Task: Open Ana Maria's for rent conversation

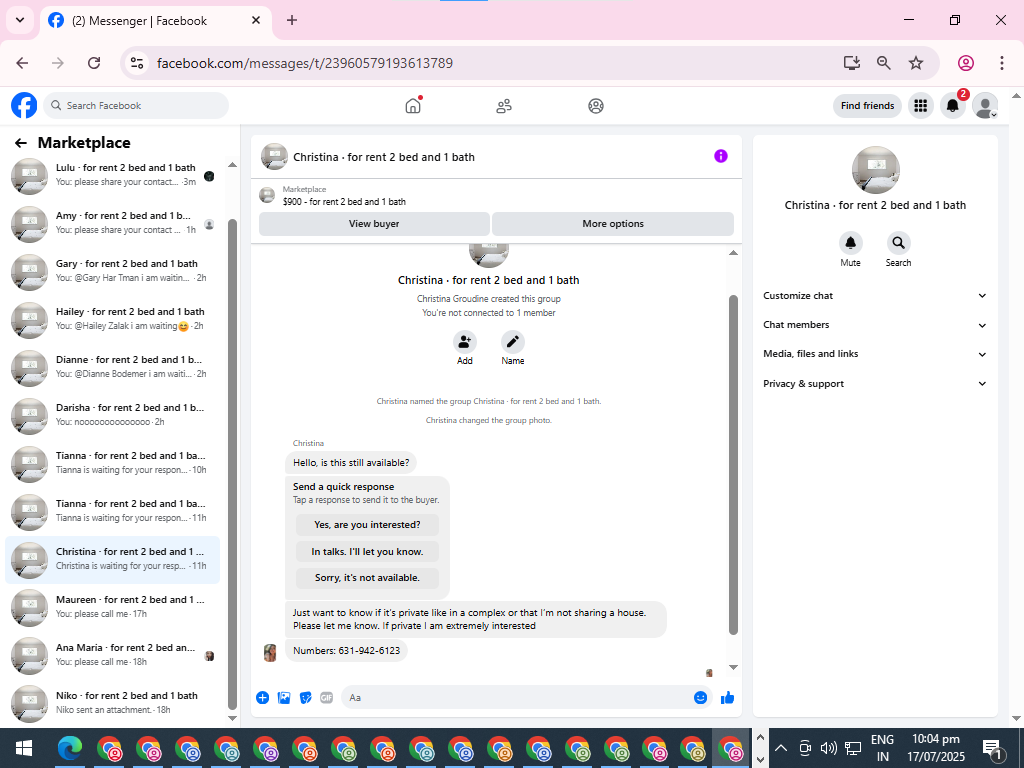Action: pos(112,656)
